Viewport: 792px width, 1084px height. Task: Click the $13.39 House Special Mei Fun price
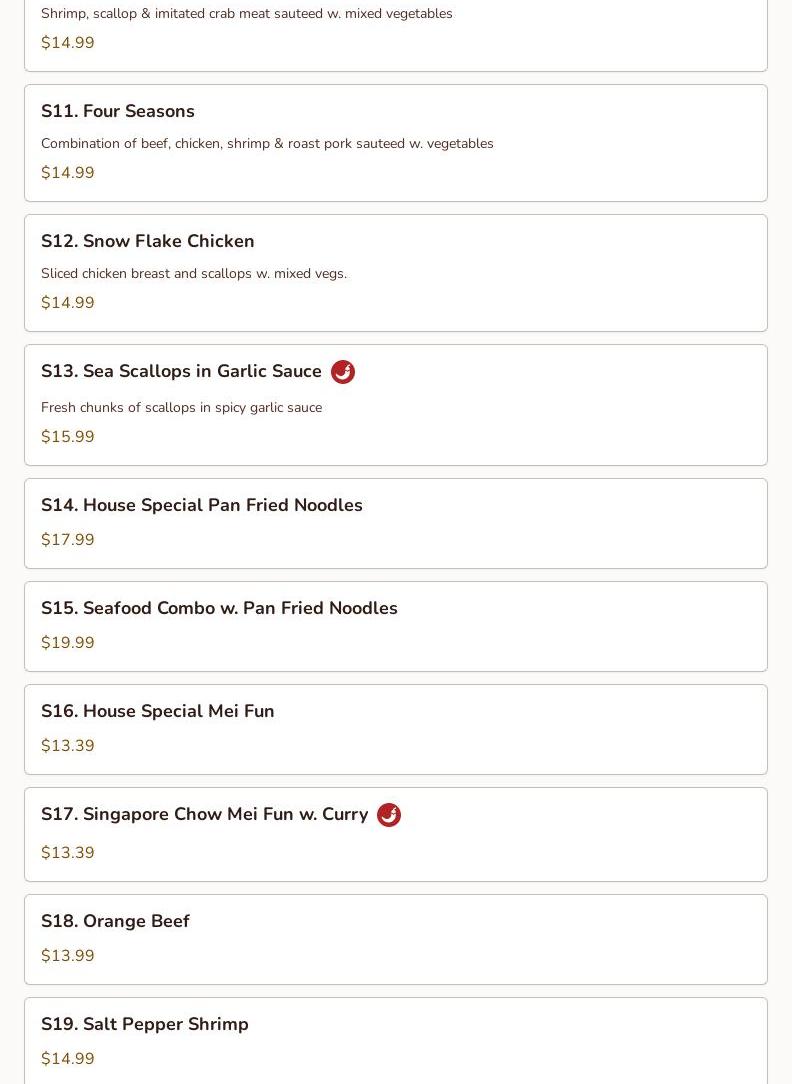68,746
